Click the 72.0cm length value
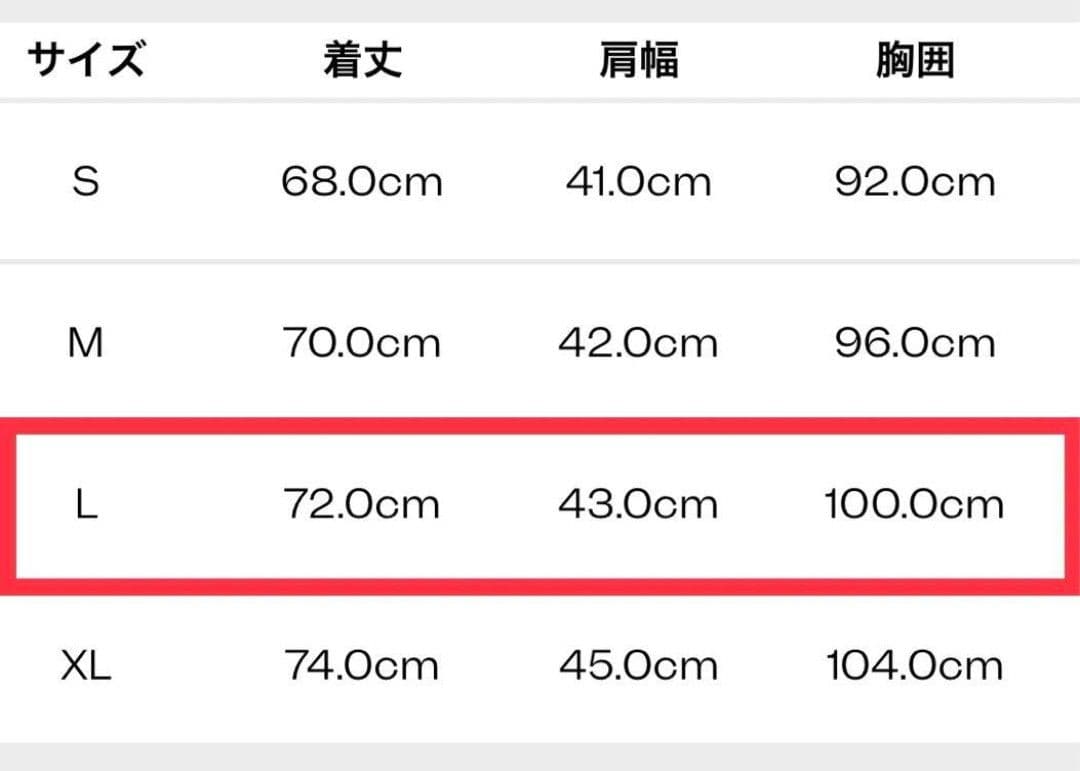This screenshot has width=1080, height=771. coord(362,505)
